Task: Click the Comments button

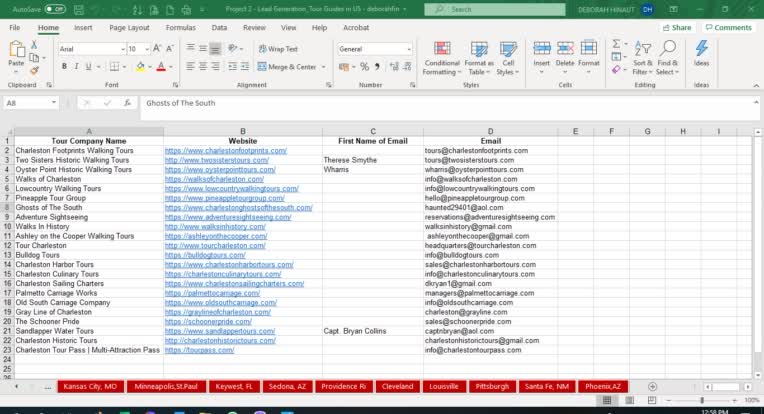Action: point(728,28)
